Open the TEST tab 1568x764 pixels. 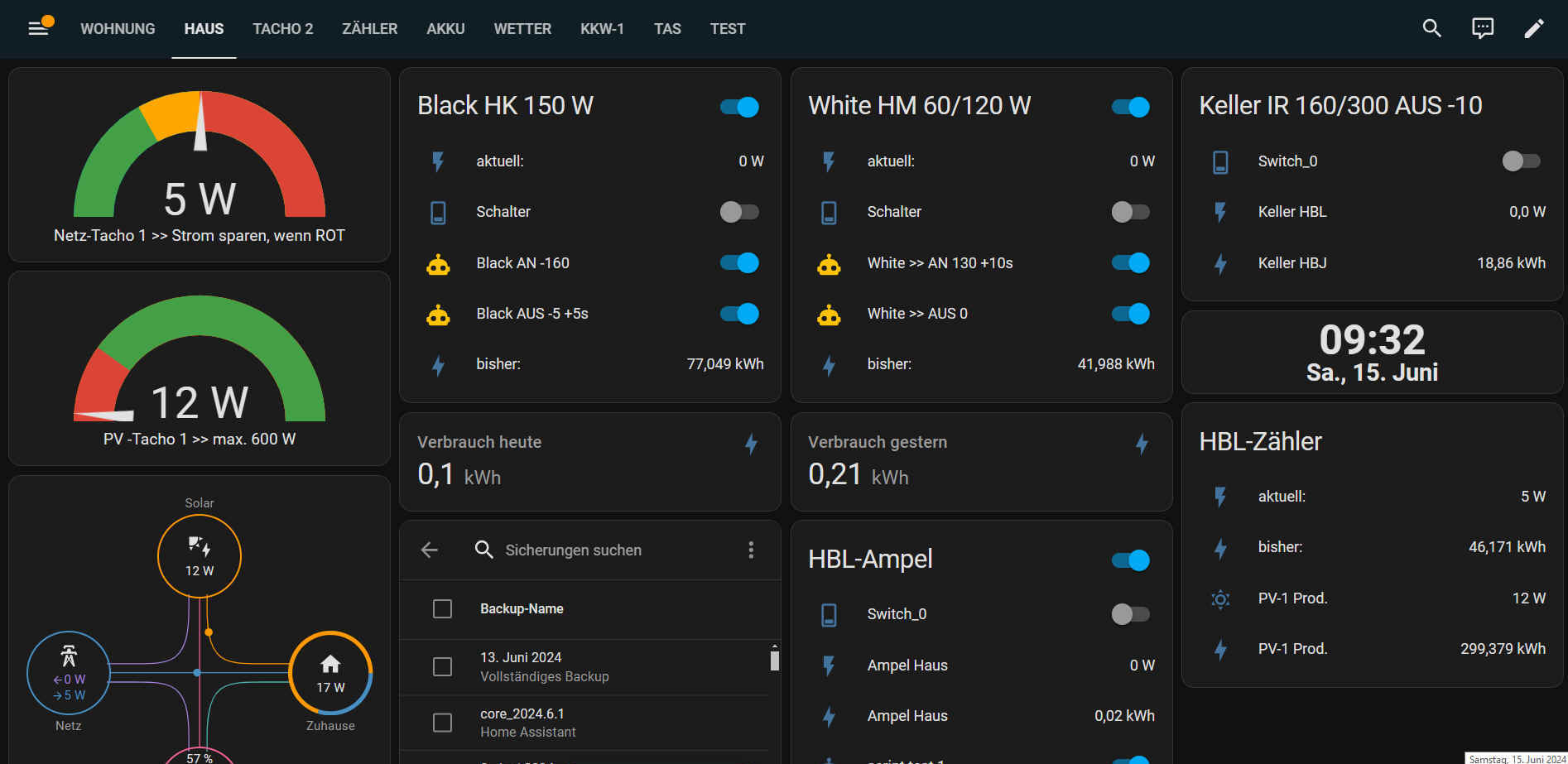728,29
